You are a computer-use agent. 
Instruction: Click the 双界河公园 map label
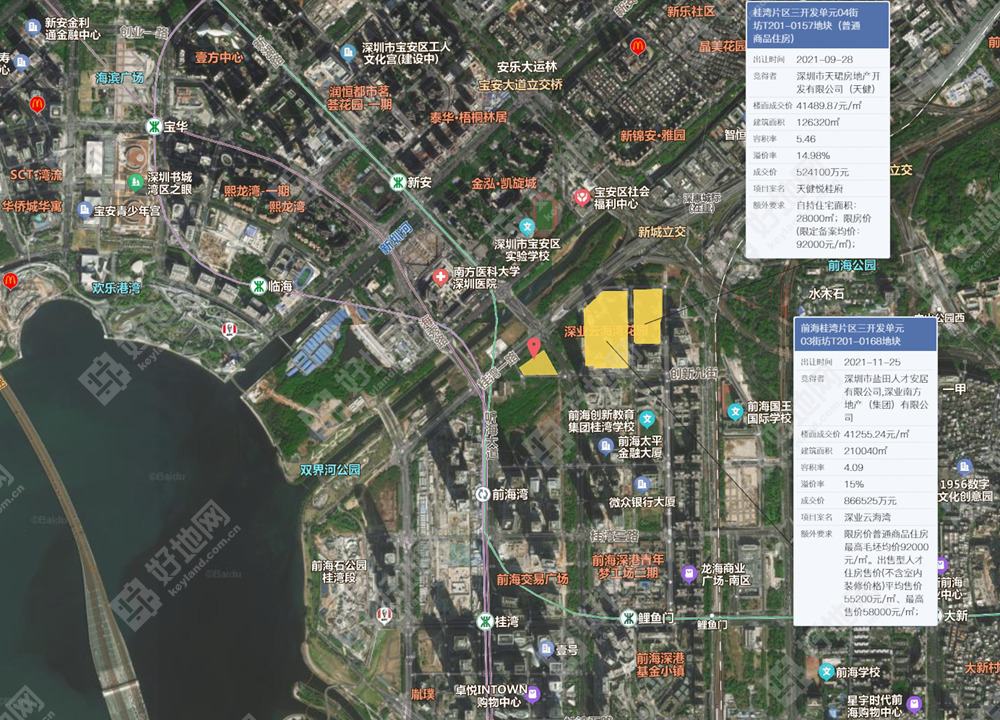(331, 469)
